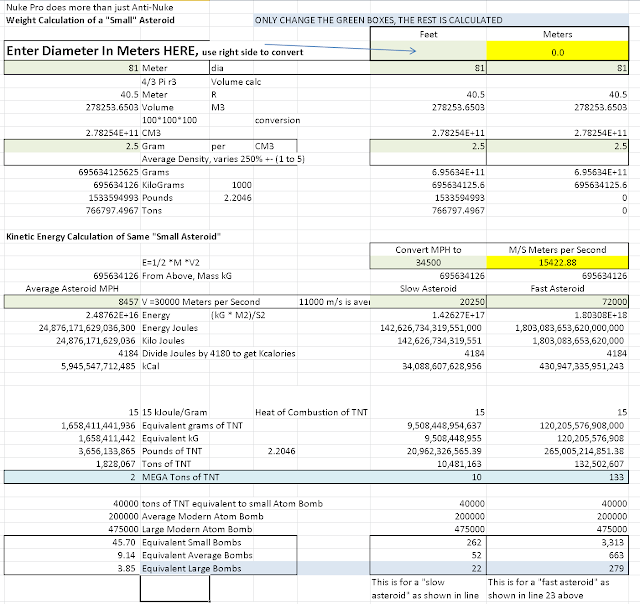Click the 'Kinetic Energy Calculation' heading cell
Viewport: 640px width, 604px height.
pos(113,236)
